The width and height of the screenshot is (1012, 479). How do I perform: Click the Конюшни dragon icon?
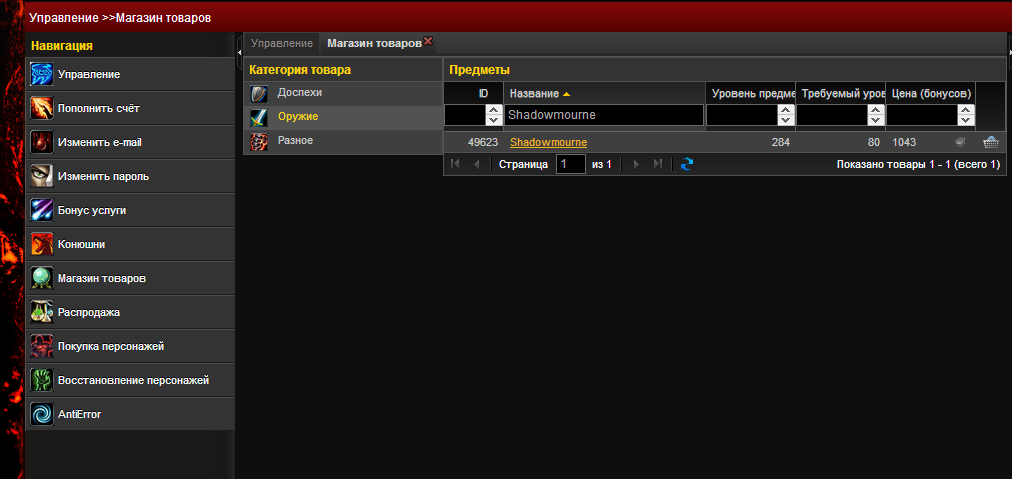click(41, 245)
